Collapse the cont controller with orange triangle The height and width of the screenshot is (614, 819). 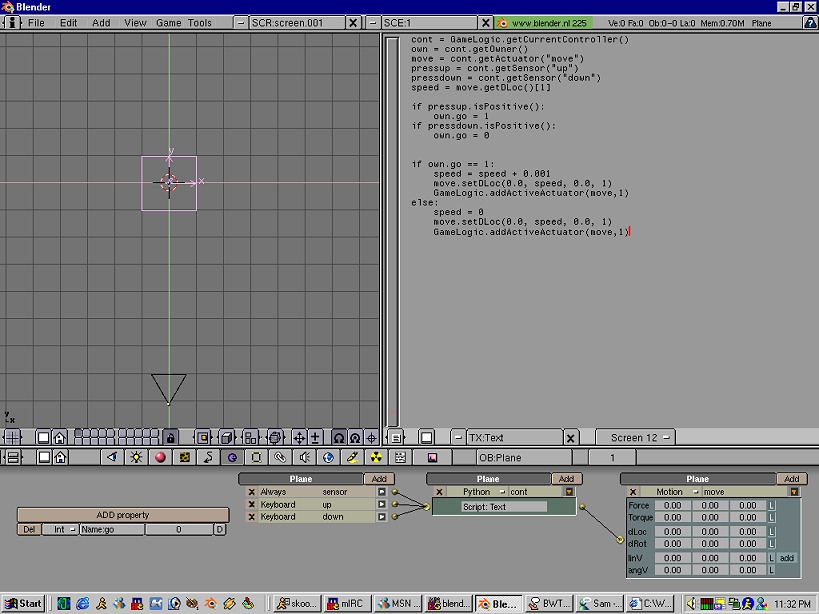click(x=569, y=492)
